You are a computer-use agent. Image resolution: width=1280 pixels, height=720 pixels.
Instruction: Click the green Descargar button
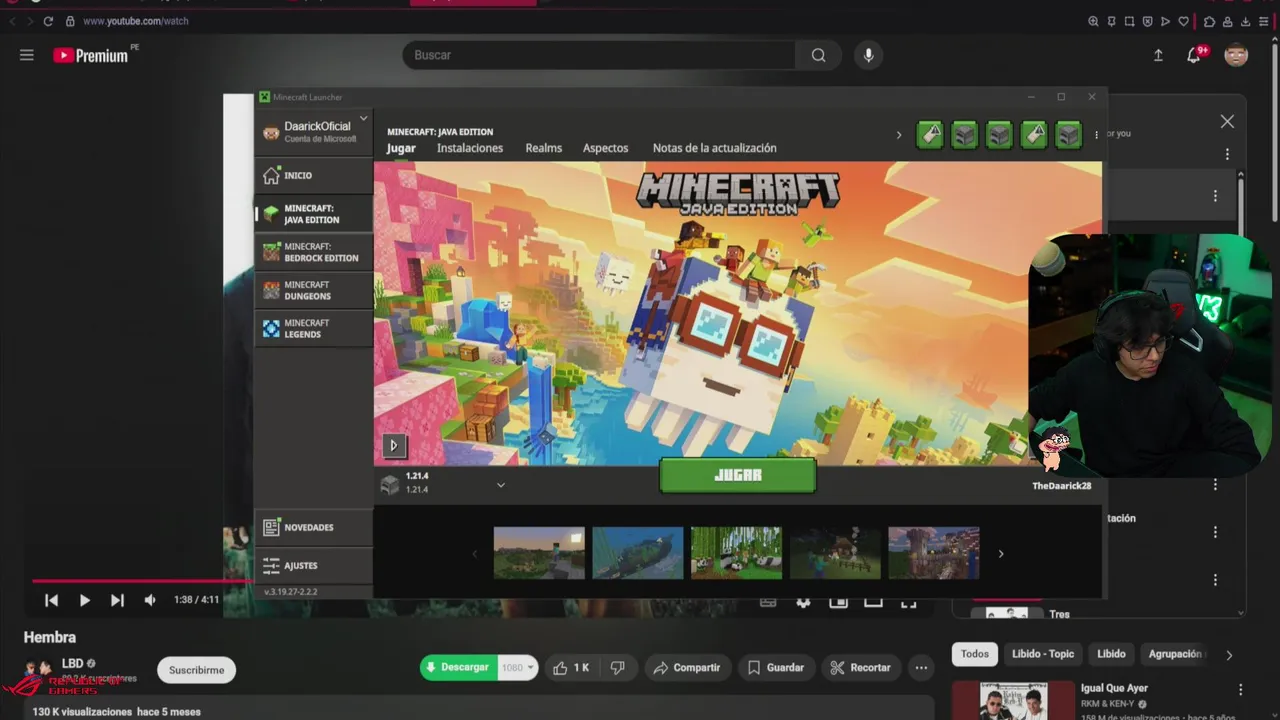coord(458,667)
